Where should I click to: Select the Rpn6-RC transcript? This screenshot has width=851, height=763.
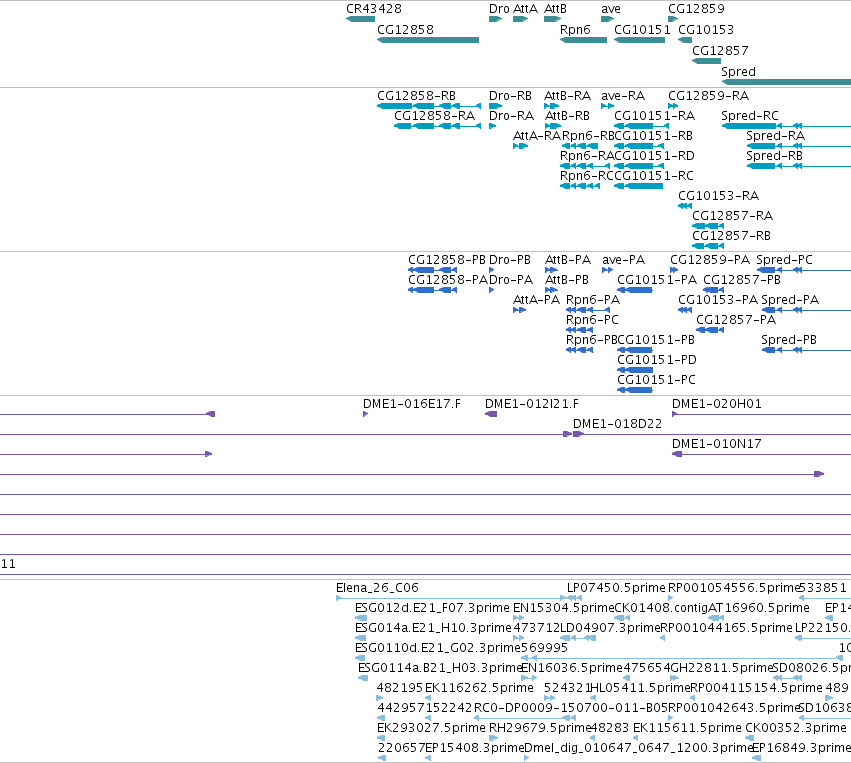580,186
